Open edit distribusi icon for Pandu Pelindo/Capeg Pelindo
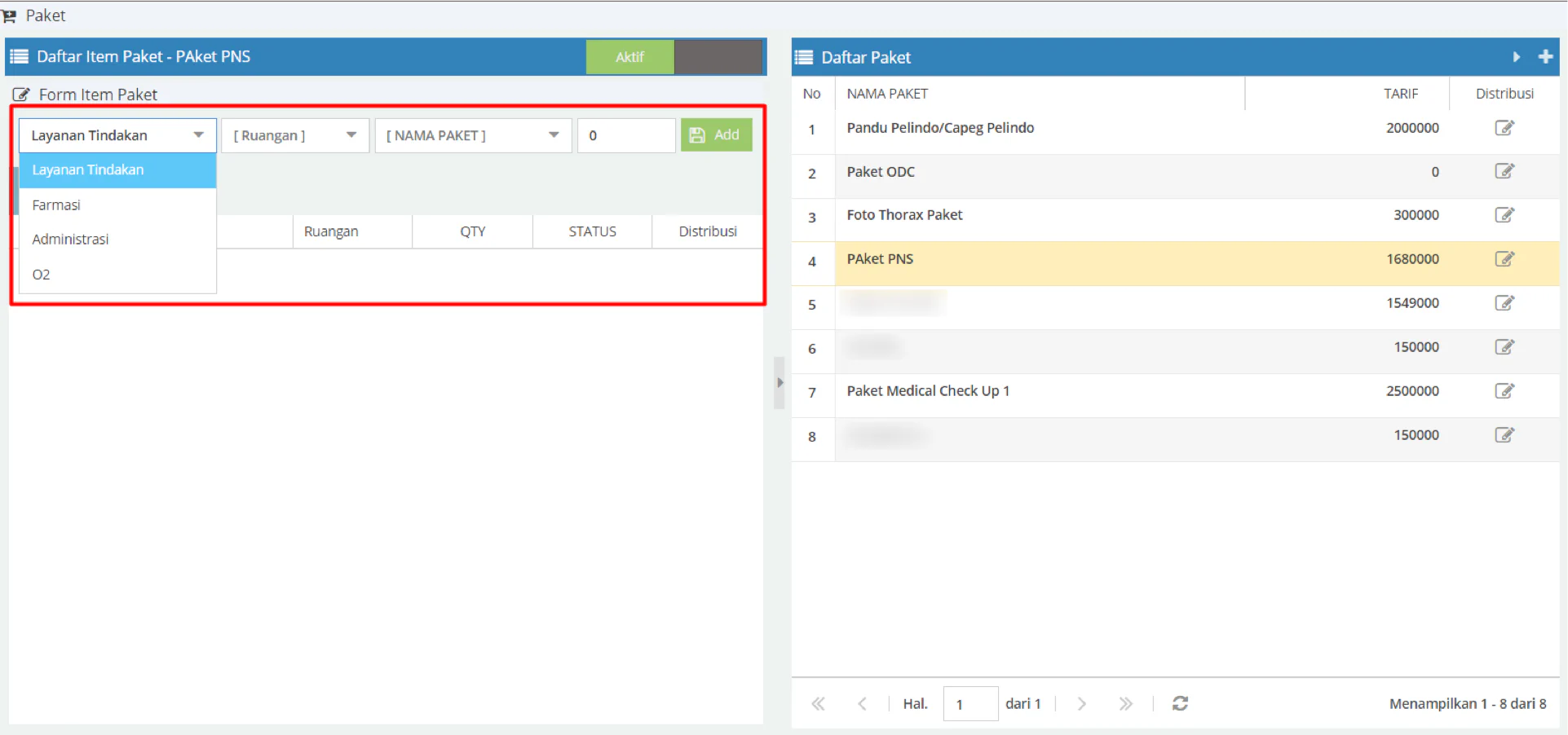The image size is (1568, 735). 1504,128
